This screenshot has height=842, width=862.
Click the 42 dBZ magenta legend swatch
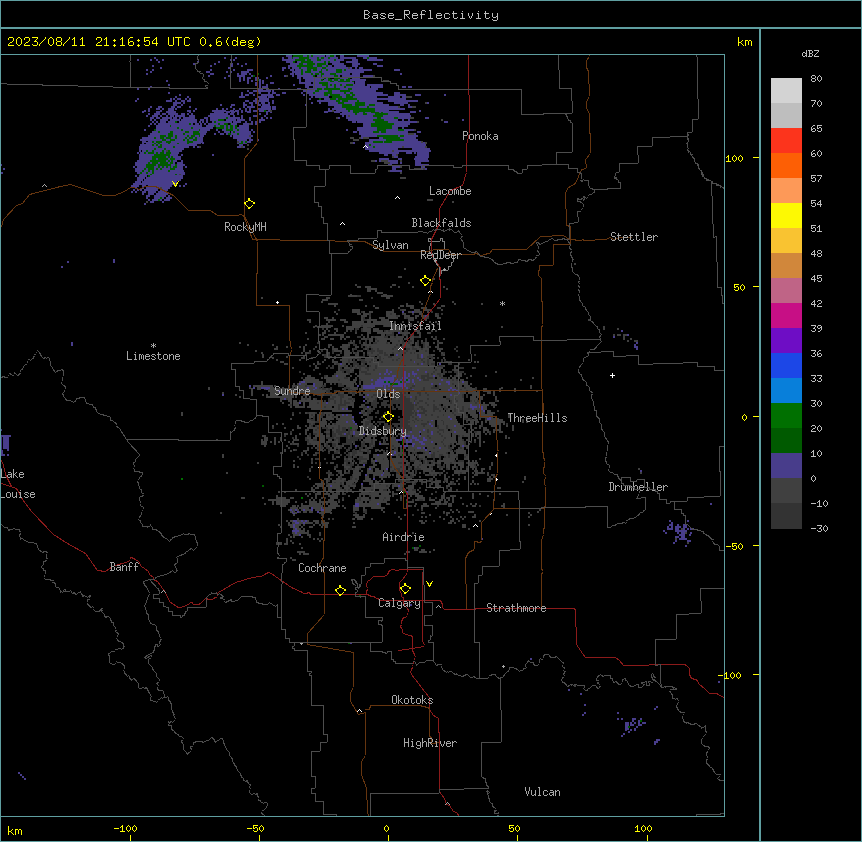pyautogui.click(x=786, y=315)
